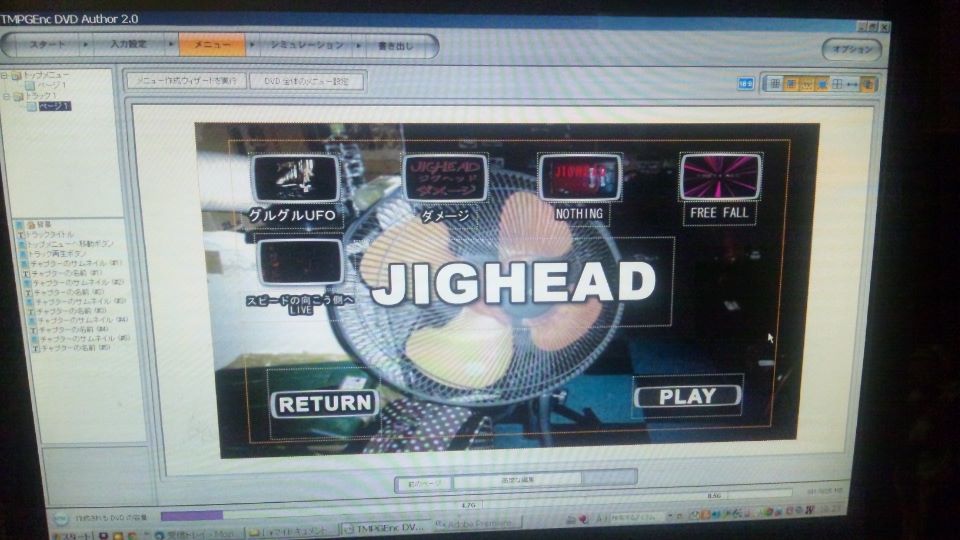Open the シミュレーション tab

[306, 45]
